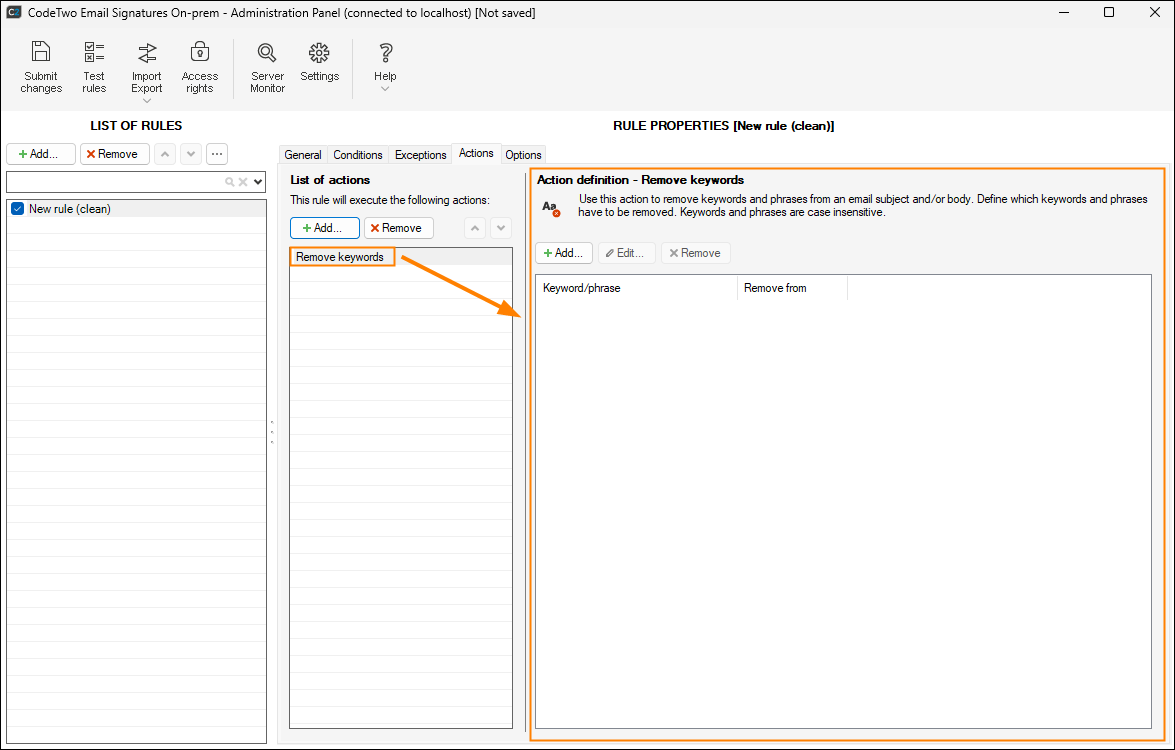
Task: Remove the selected action from List of actions
Action: click(398, 228)
